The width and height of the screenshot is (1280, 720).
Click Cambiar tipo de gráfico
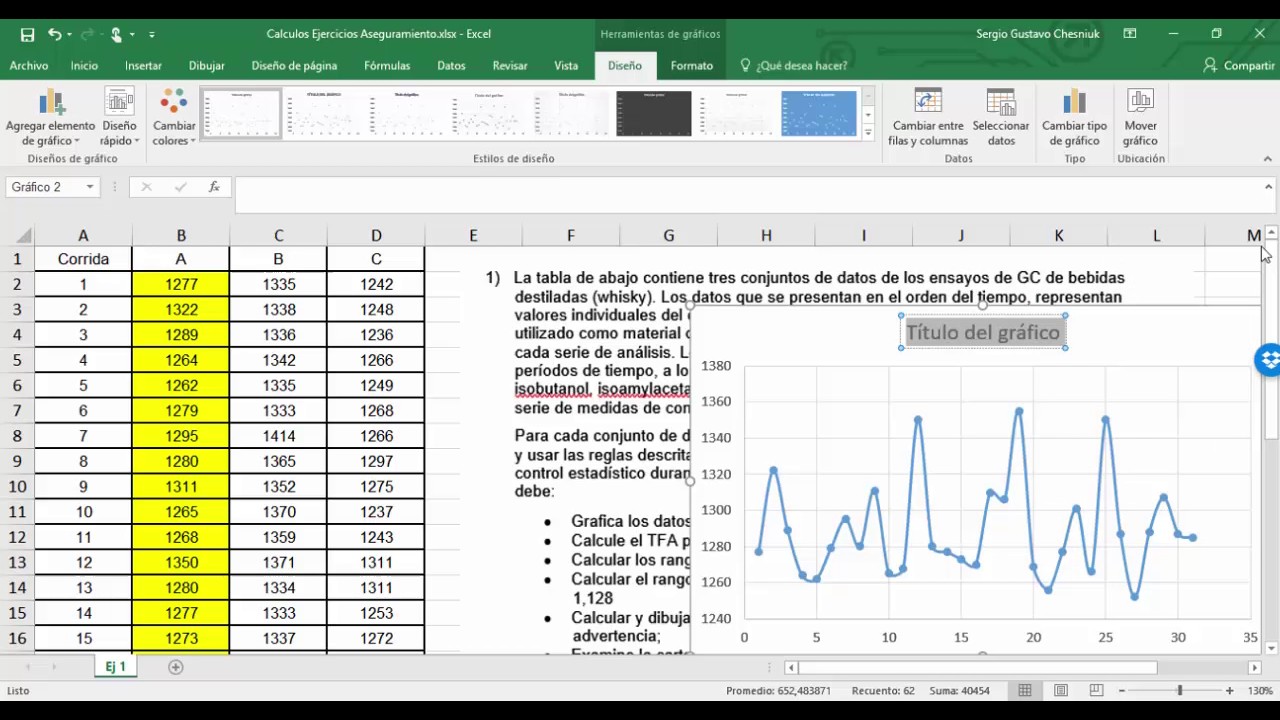[x=1074, y=118]
